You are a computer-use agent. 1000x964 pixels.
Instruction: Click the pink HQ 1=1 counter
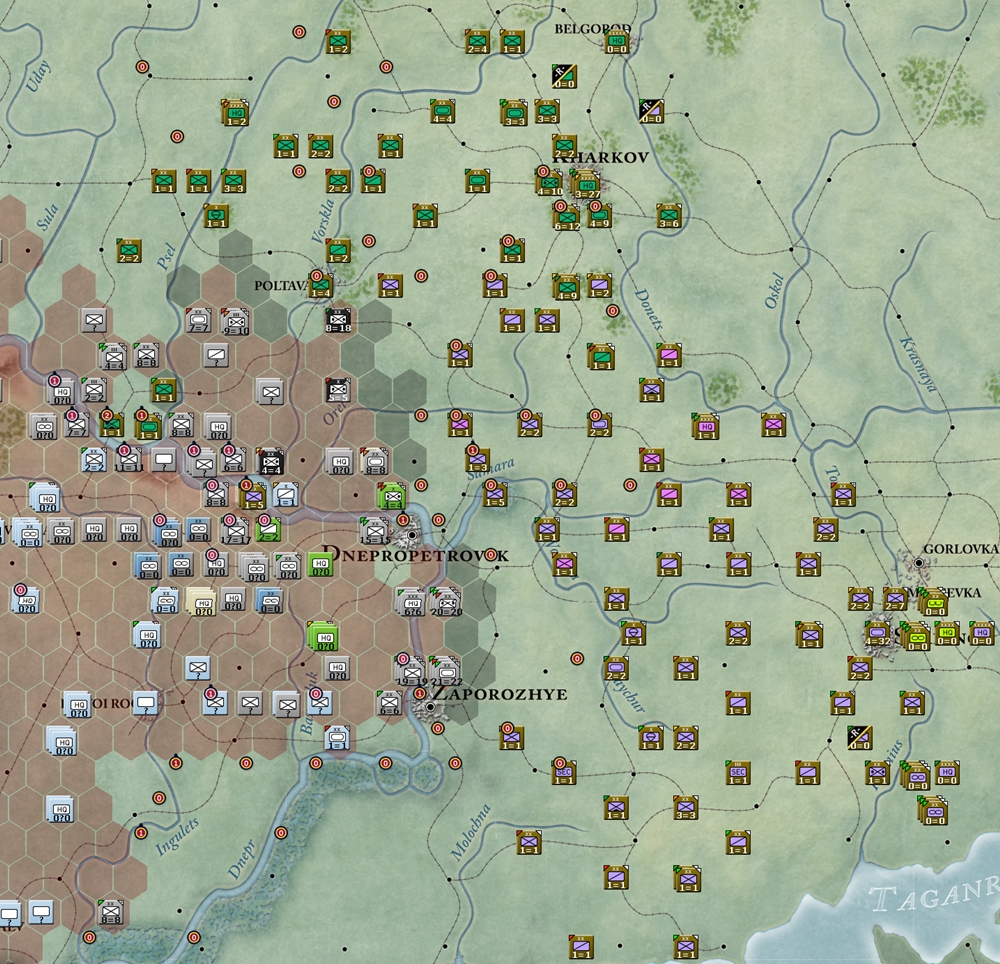(x=705, y=426)
